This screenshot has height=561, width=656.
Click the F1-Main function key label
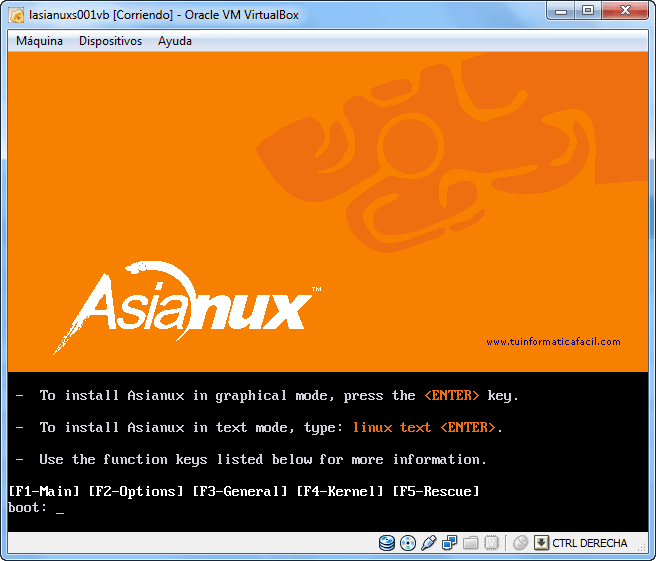tap(44, 491)
